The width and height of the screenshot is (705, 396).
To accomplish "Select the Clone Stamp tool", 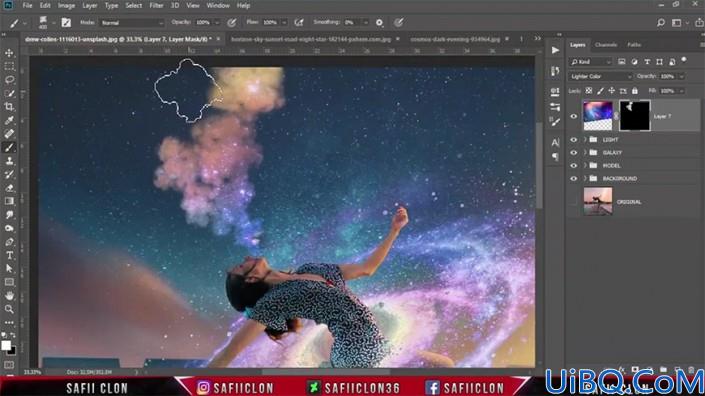I will click(9, 161).
